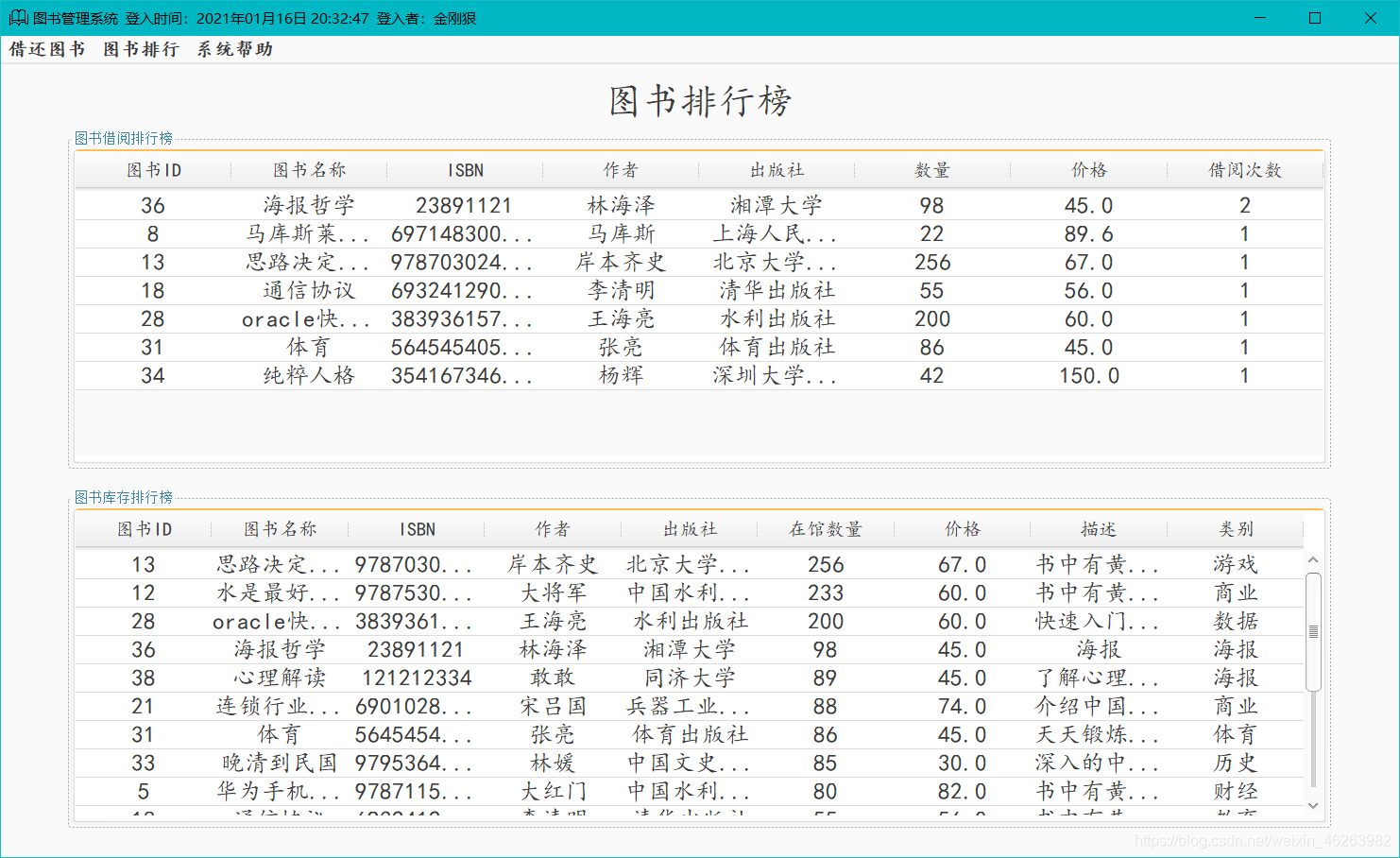Click 体育 category cell in stock table
The image size is (1400, 858).
coord(1236,734)
